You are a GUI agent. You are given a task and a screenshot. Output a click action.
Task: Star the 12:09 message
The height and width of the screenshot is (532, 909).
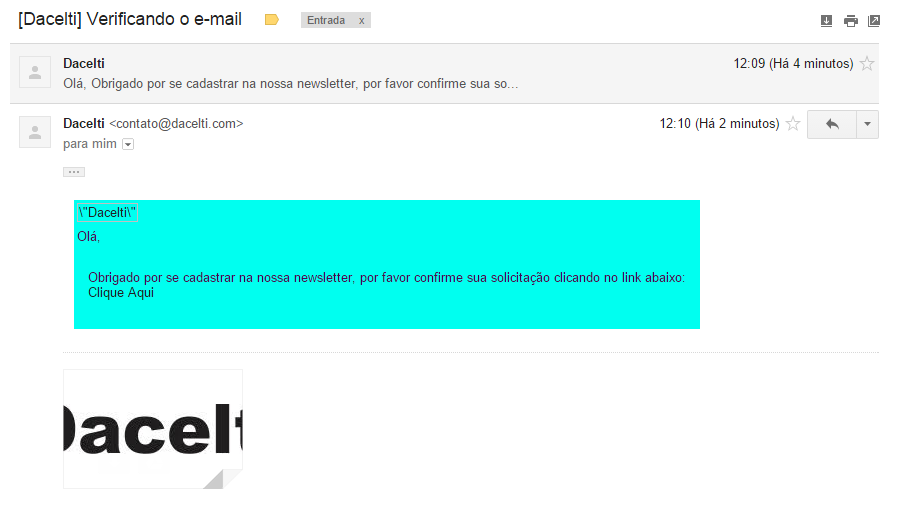click(867, 63)
